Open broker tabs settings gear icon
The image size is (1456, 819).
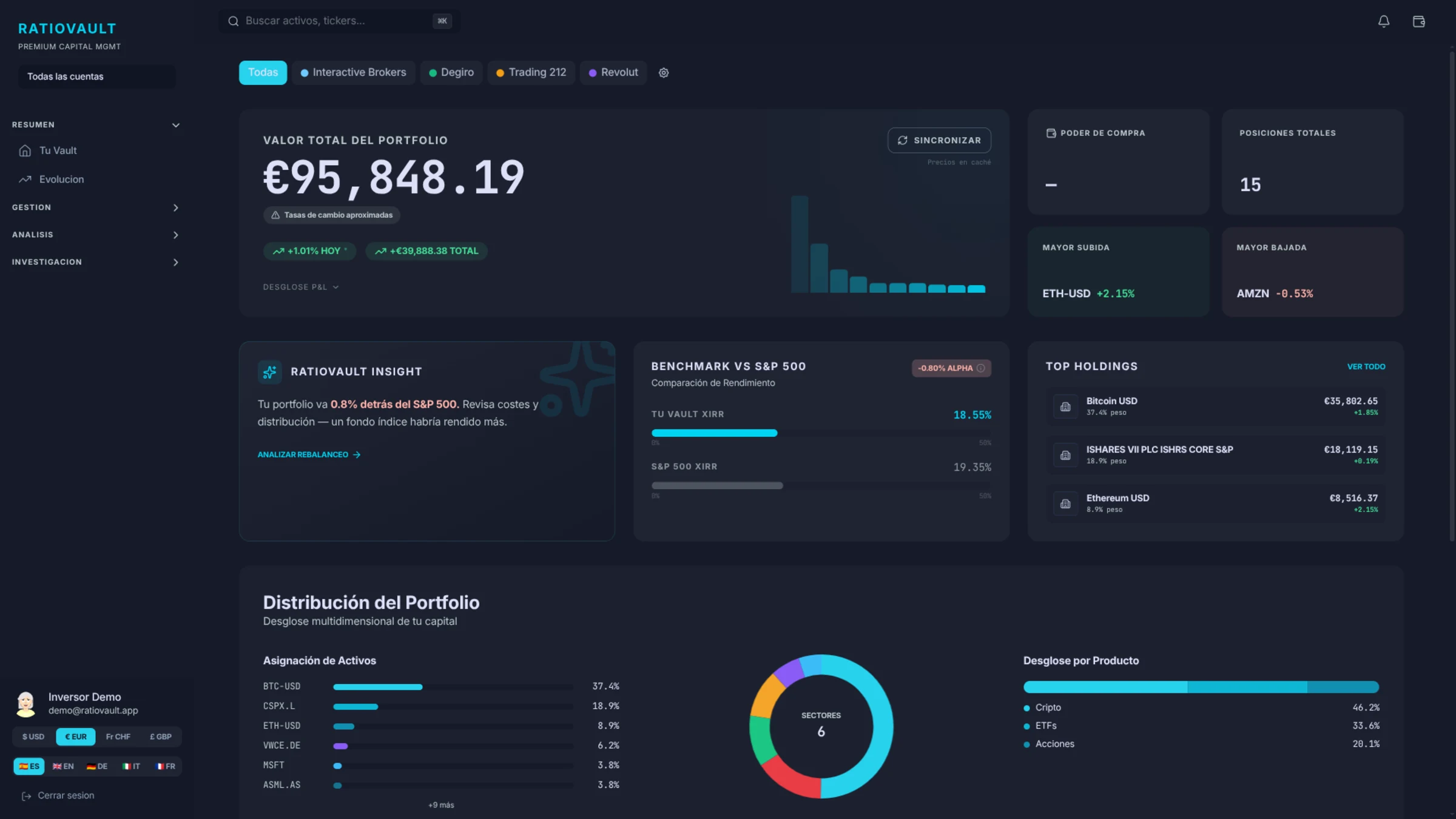[664, 73]
